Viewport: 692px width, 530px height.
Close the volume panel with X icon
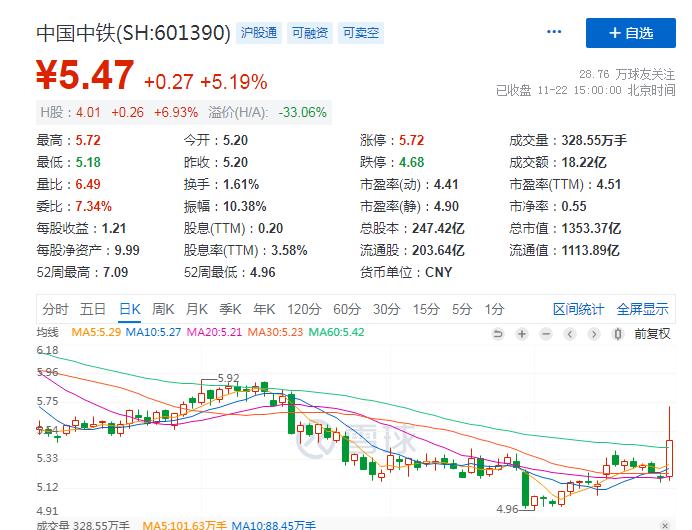(665, 525)
